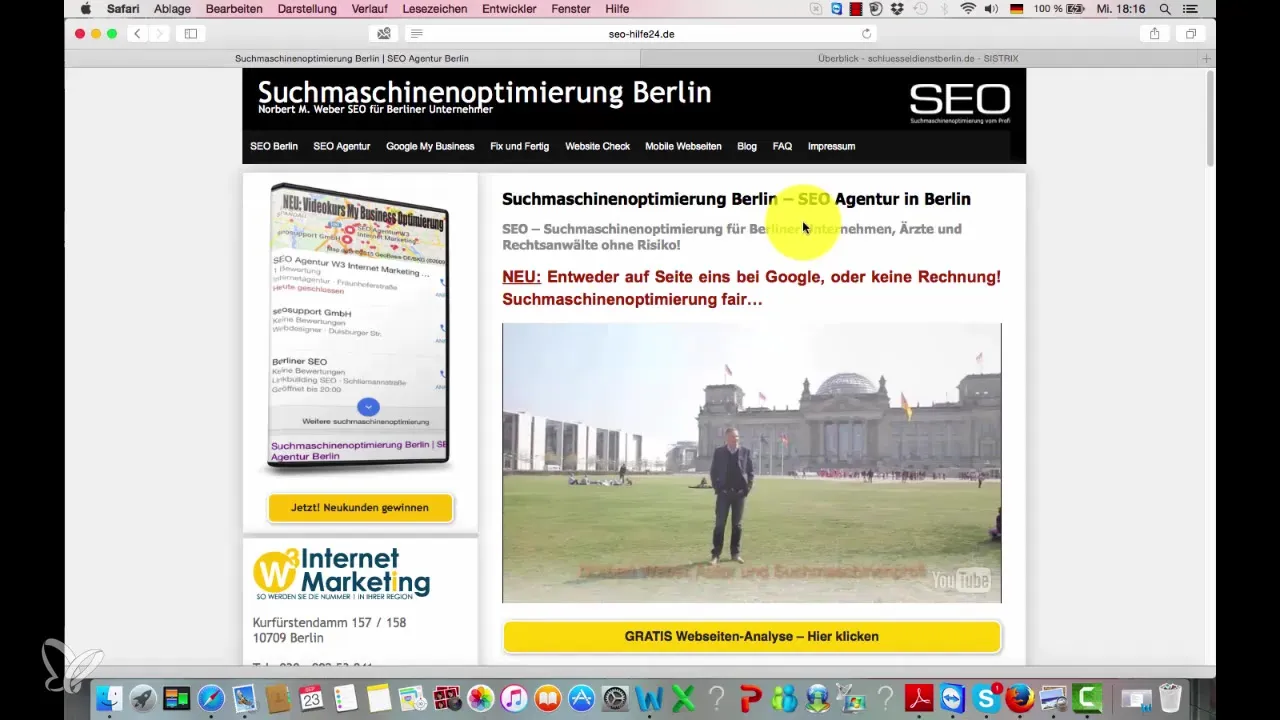
Task: Open the FAQ navigation link
Action: (782, 146)
